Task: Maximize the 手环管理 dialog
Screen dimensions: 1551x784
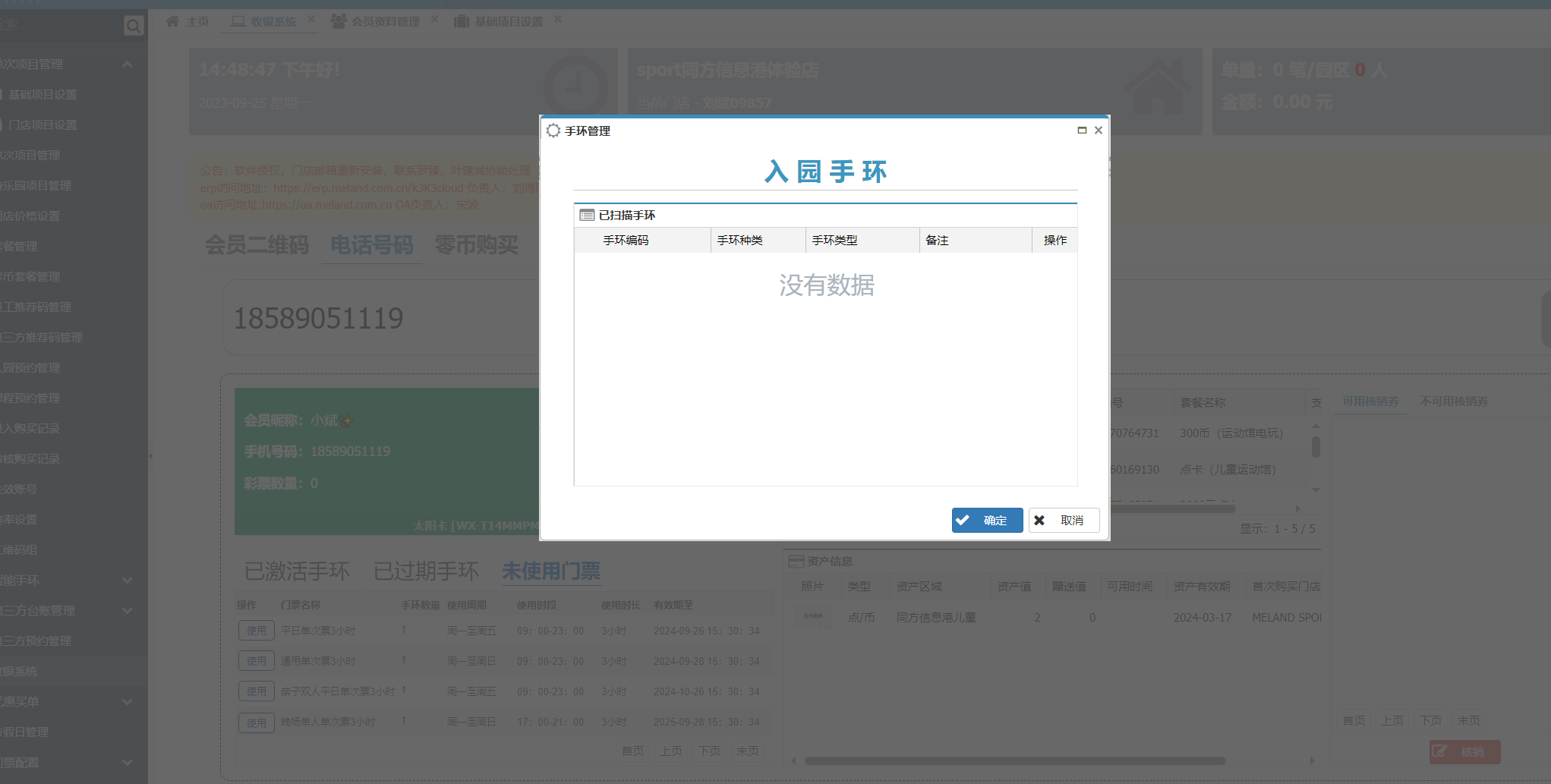Action: pyautogui.click(x=1082, y=131)
